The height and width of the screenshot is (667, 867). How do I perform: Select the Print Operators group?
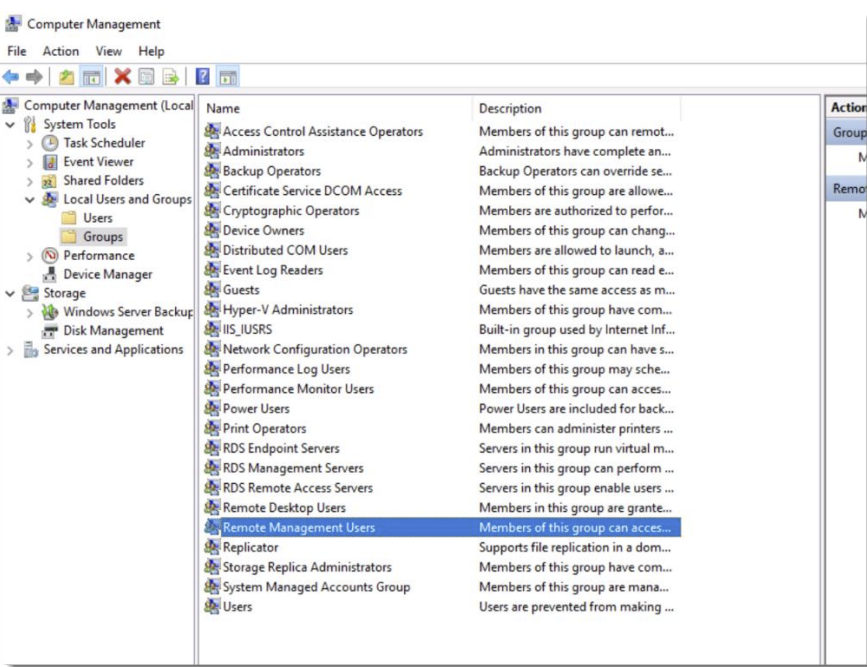click(264, 429)
